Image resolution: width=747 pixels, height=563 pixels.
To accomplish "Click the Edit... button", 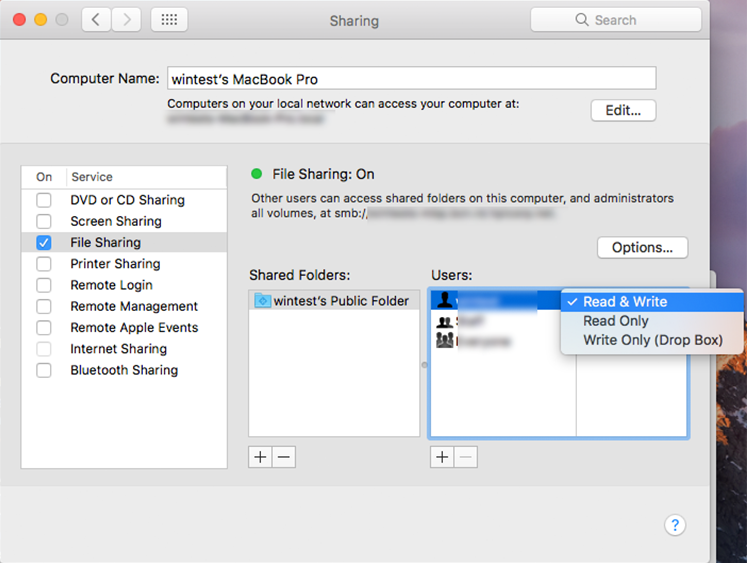I will [x=623, y=110].
